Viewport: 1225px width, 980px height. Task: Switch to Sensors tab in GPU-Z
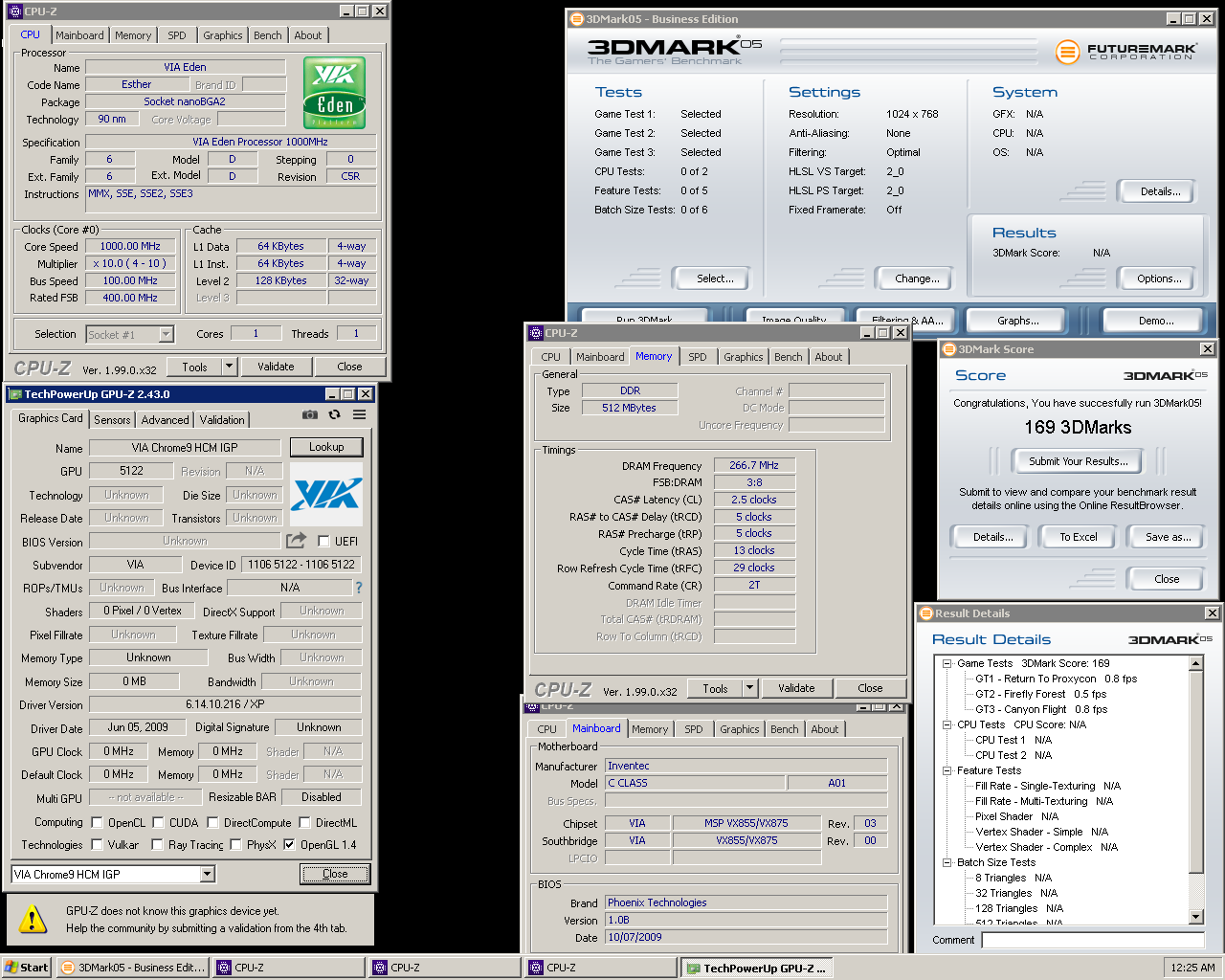(x=112, y=420)
